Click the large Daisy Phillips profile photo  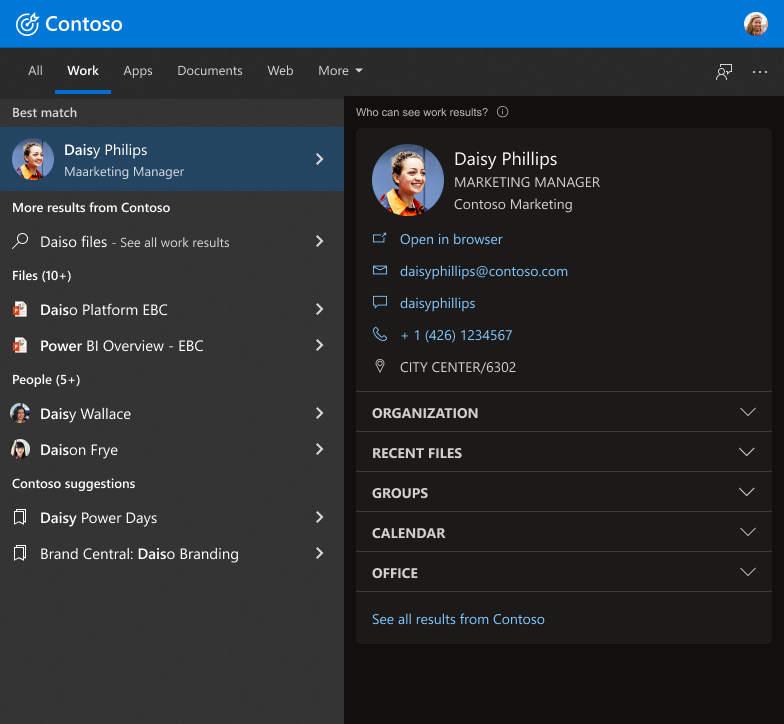tap(408, 180)
